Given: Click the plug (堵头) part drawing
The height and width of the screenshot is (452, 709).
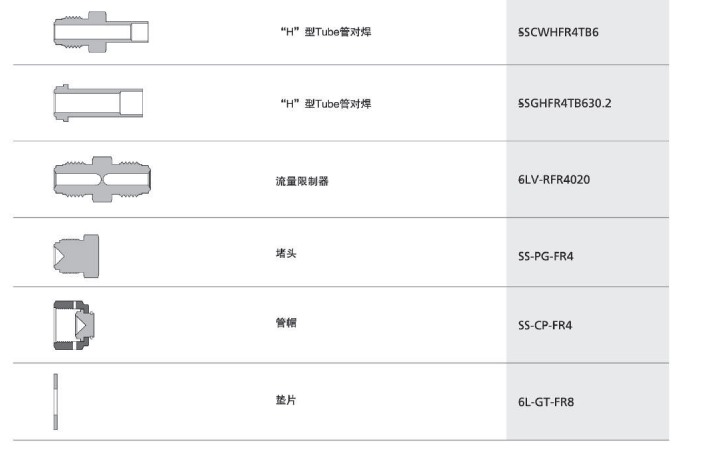Looking at the screenshot, I should pos(76,256).
